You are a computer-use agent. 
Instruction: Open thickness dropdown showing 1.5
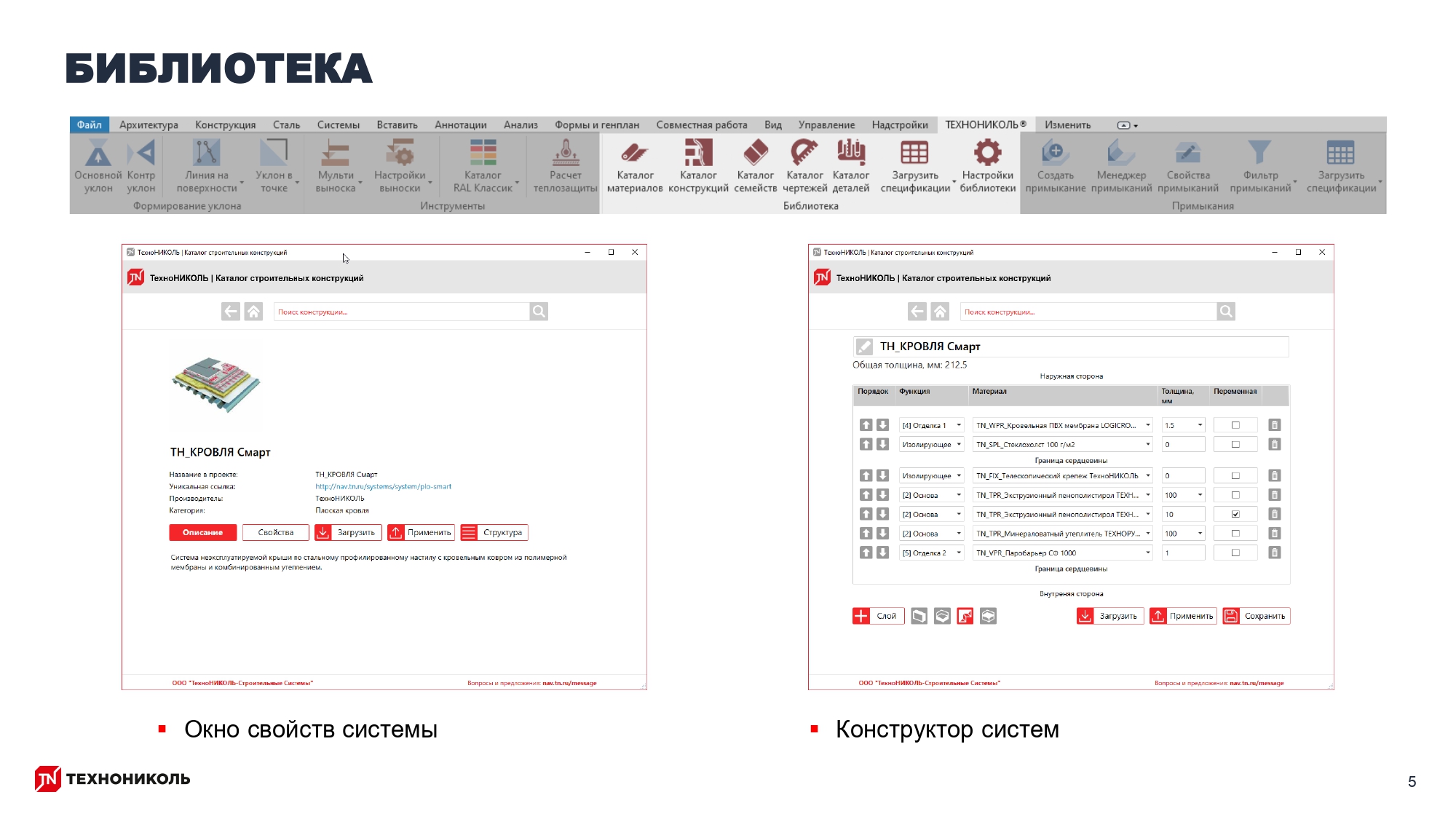tap(1183, 425)
